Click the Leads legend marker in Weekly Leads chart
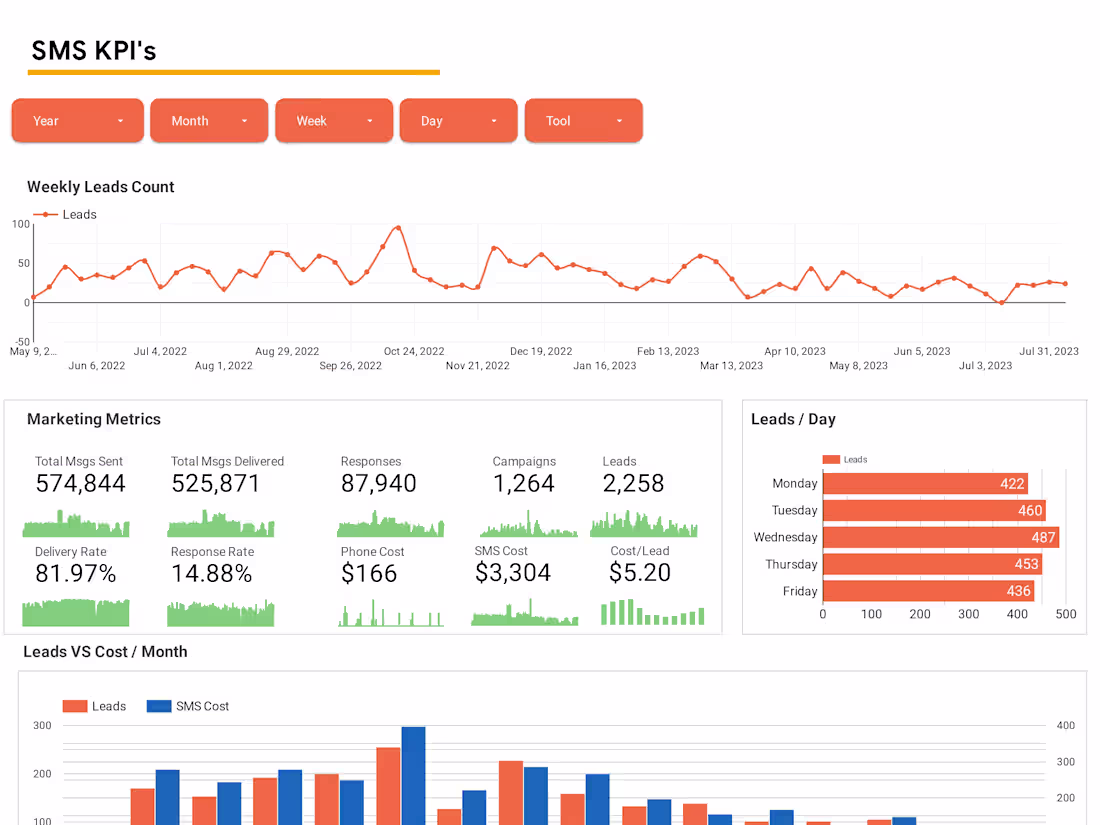Viewport: 1100px width, 825px height. 46,215
